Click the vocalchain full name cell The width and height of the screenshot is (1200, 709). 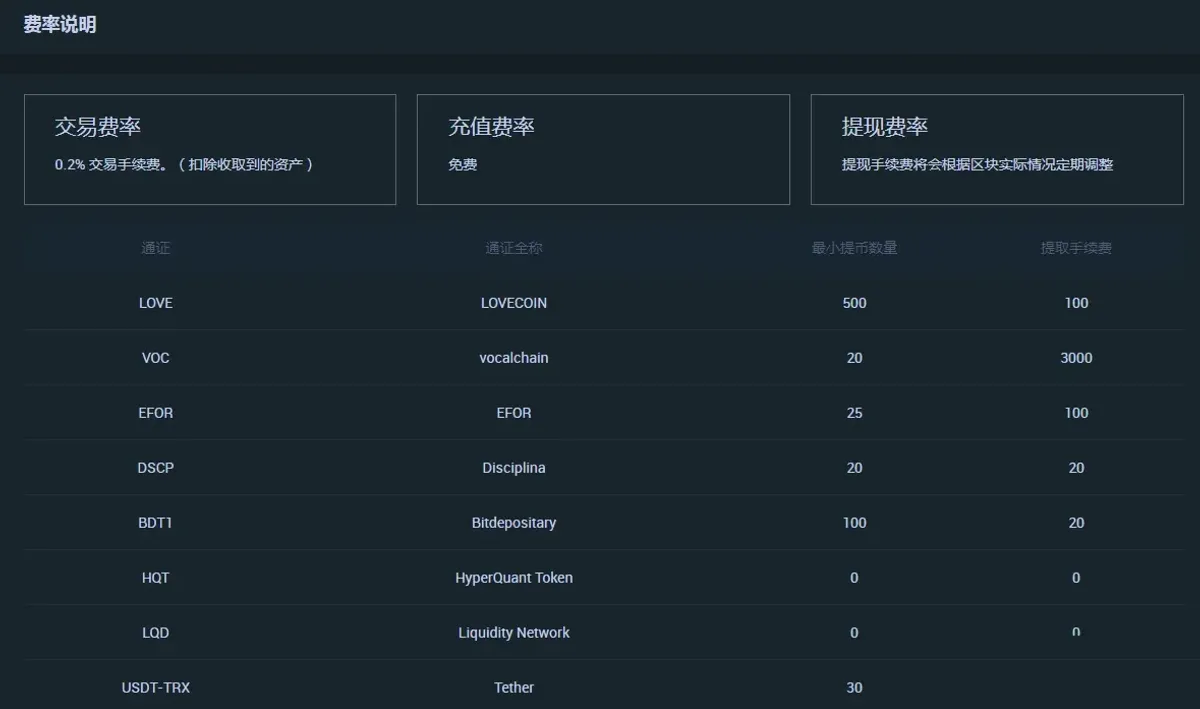(514, 358)
